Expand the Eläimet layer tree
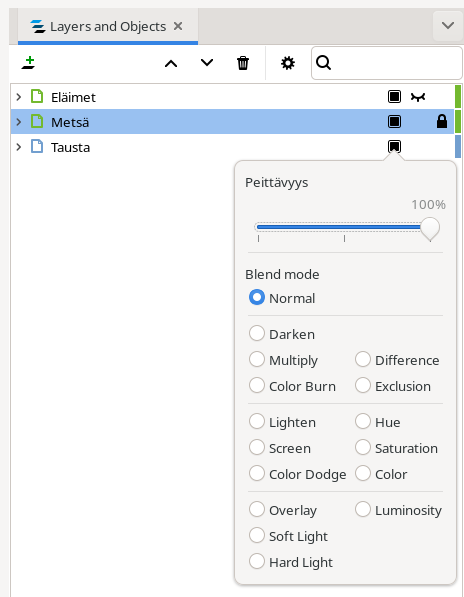The width and height of the screenshot is (464, 597). coord(19,97)
